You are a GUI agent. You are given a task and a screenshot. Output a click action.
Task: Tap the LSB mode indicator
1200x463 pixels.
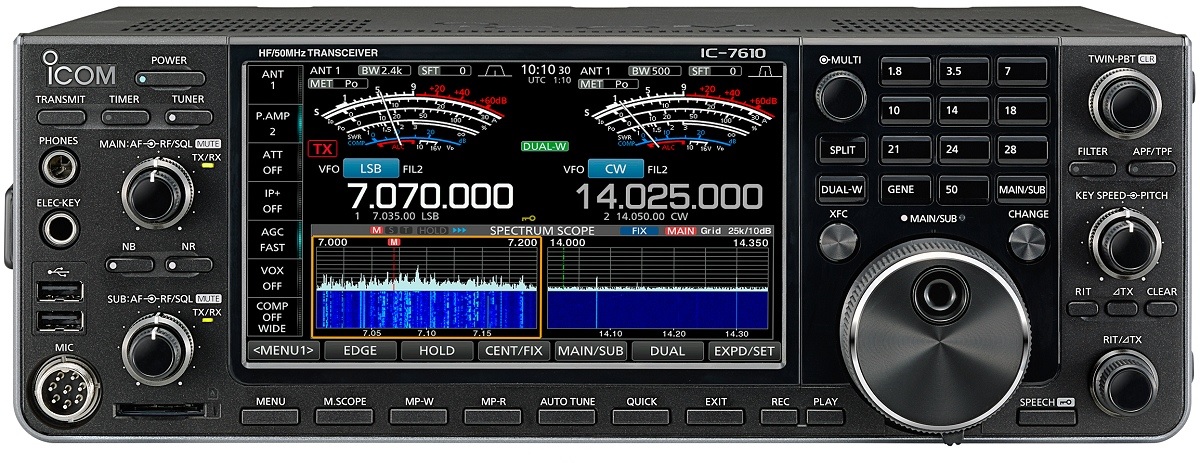[x=371, y=169]
